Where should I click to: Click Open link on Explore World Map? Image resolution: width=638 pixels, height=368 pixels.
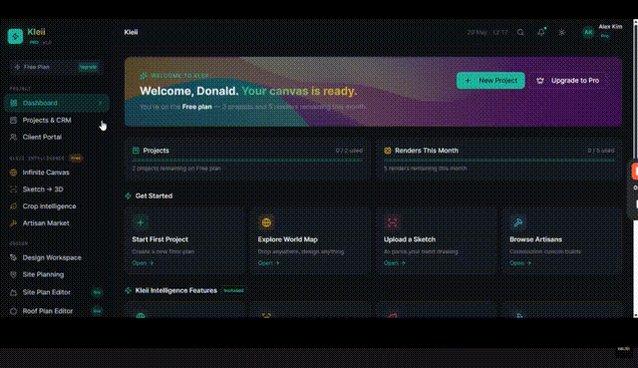269,263
